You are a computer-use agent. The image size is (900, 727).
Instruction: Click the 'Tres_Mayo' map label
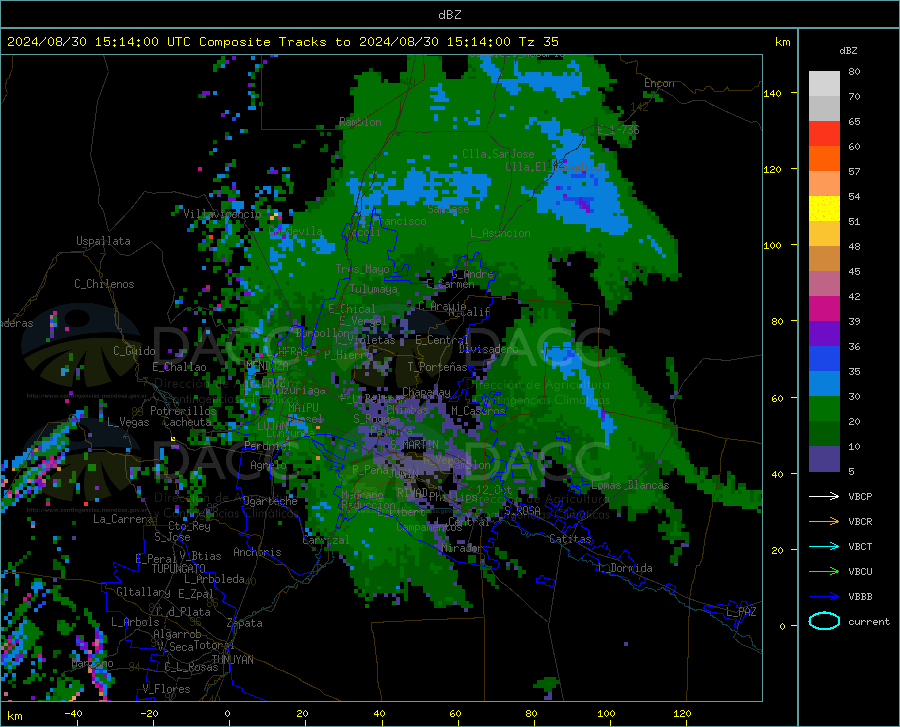click(x=362, y=269)
